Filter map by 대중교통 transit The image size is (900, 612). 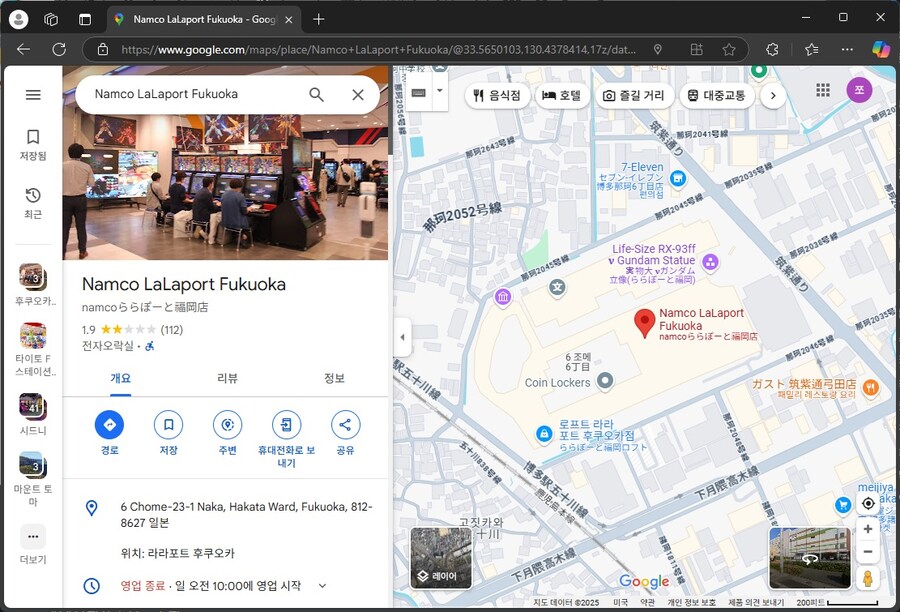pyautogui.click(x=716, y=95)
